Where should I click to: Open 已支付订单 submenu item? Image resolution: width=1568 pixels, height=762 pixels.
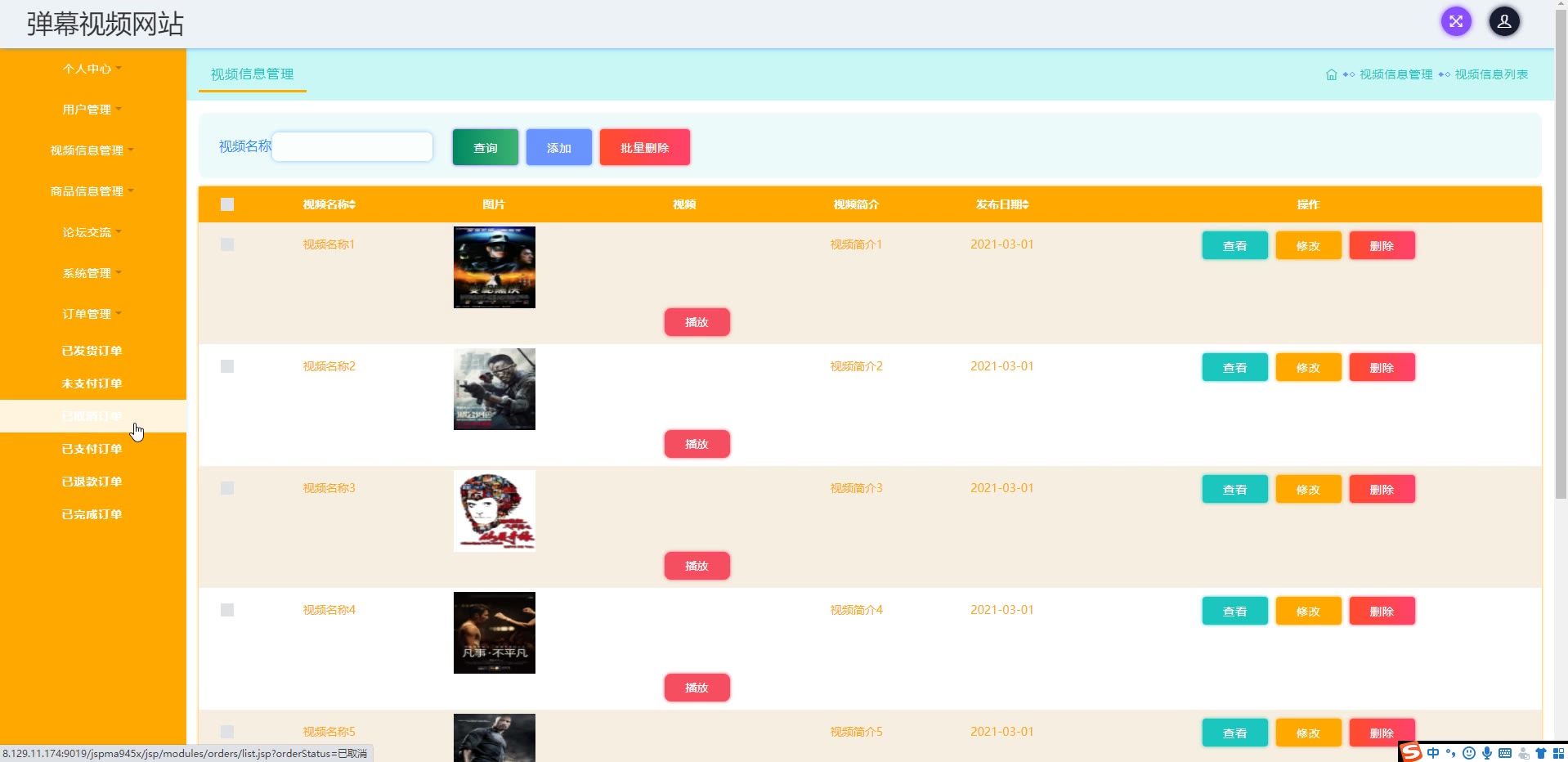92,449
